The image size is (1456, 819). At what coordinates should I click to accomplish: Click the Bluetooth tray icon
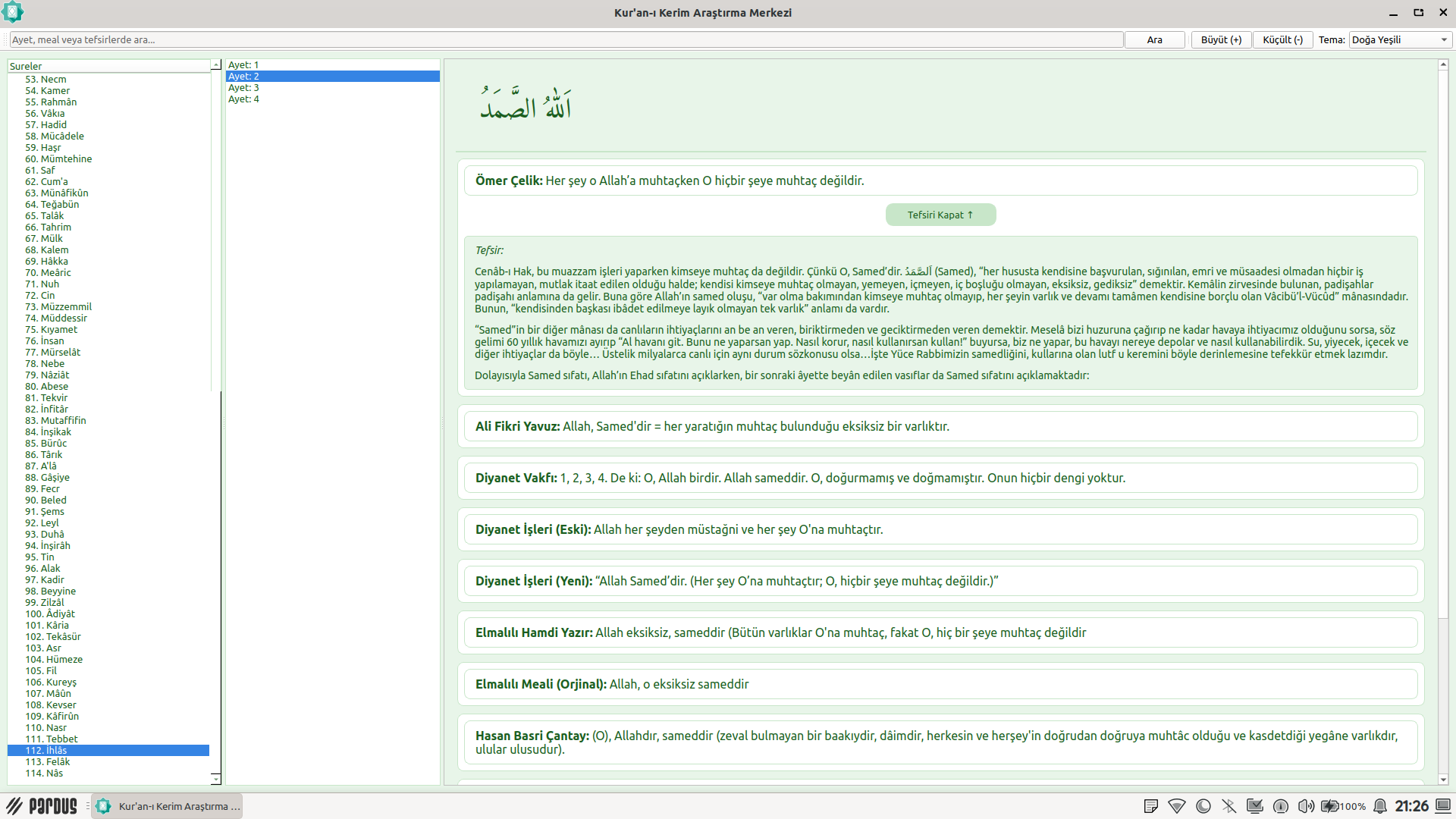(1229, 806)
